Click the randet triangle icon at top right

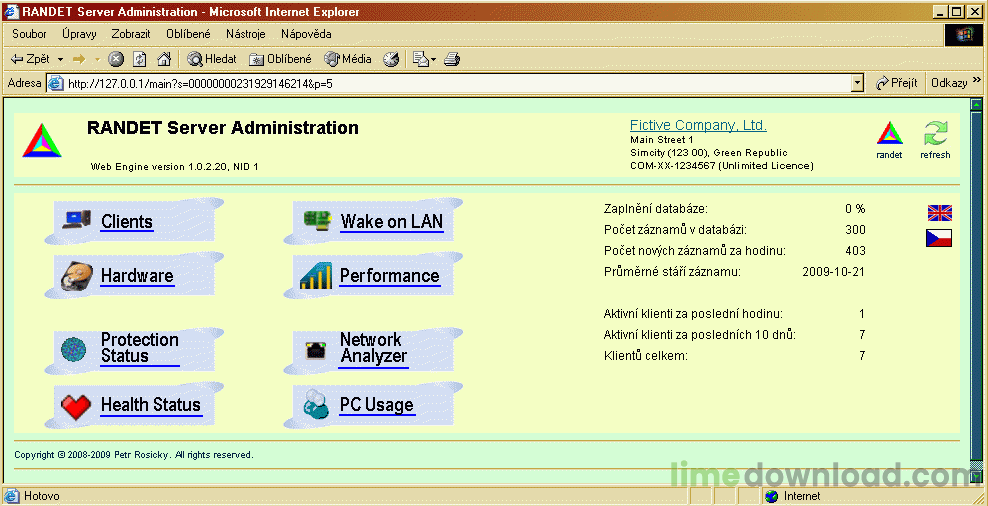coord(890,134)
